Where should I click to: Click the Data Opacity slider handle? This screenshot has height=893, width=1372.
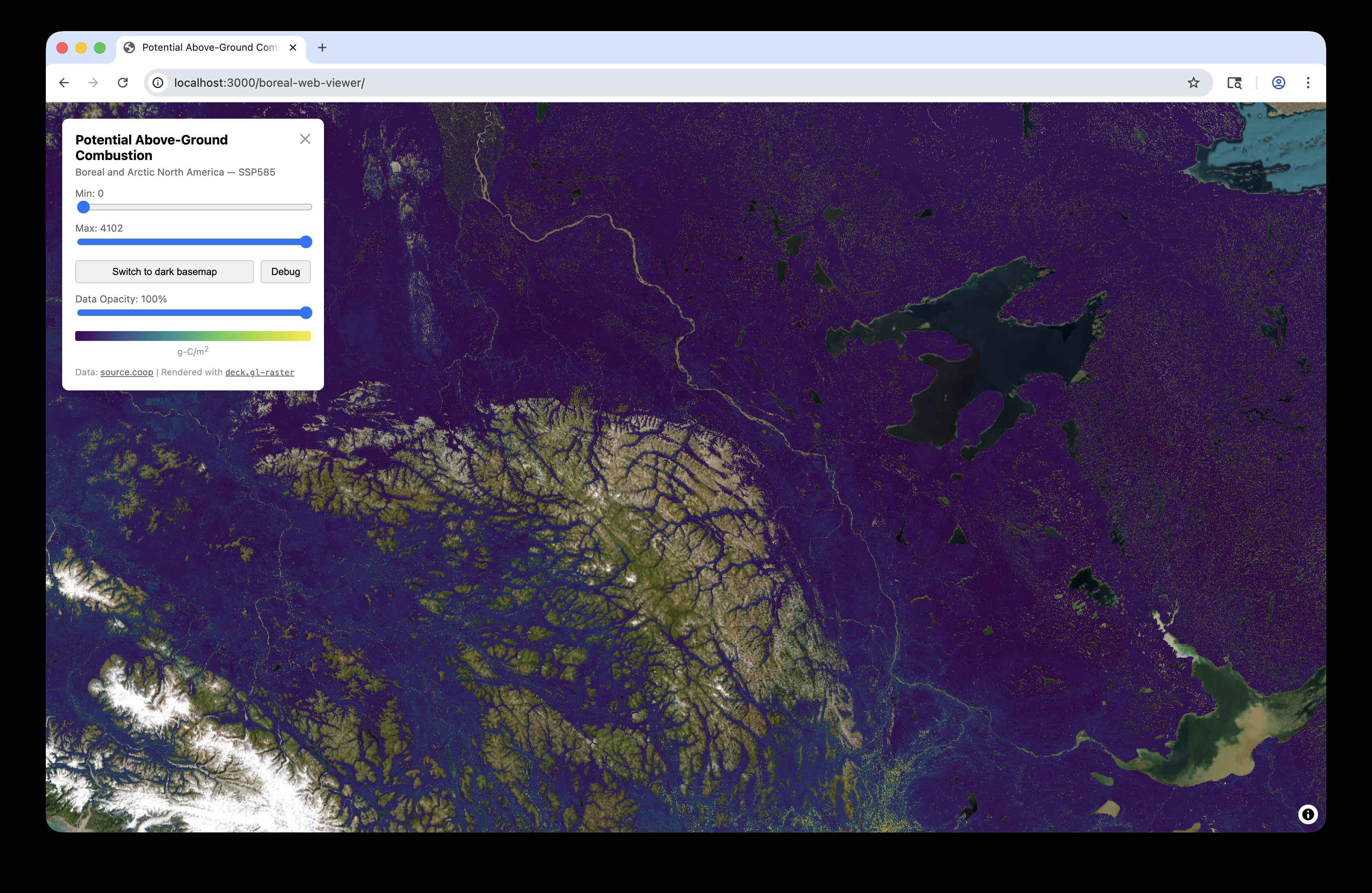pyautogui.click(x=306, y=313)
